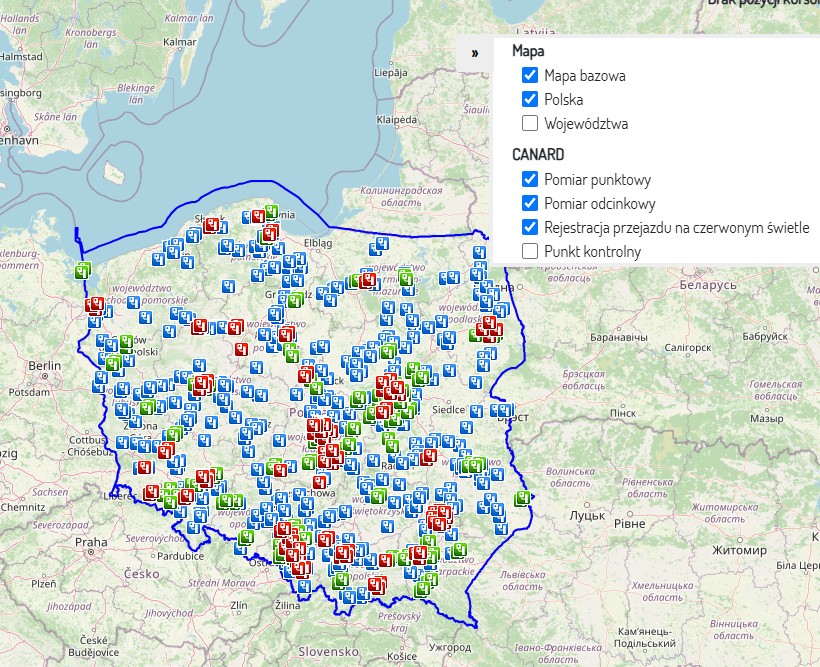The image size is (820, 667).
Task: Select blue marker right of Siedlce label
Action: coord(476,410)
